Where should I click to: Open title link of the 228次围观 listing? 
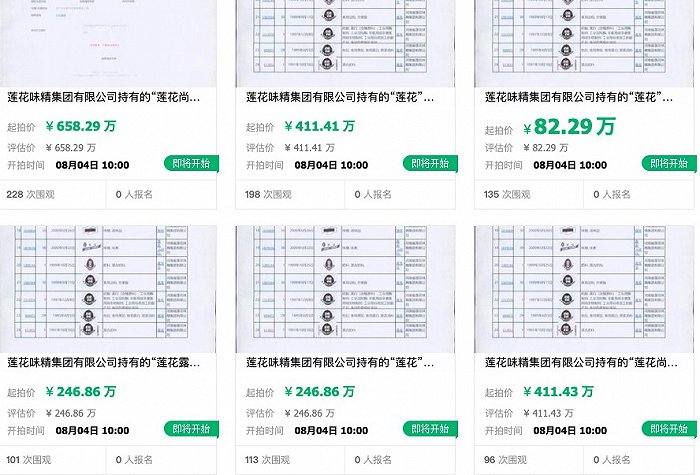[x=104, y=97]
